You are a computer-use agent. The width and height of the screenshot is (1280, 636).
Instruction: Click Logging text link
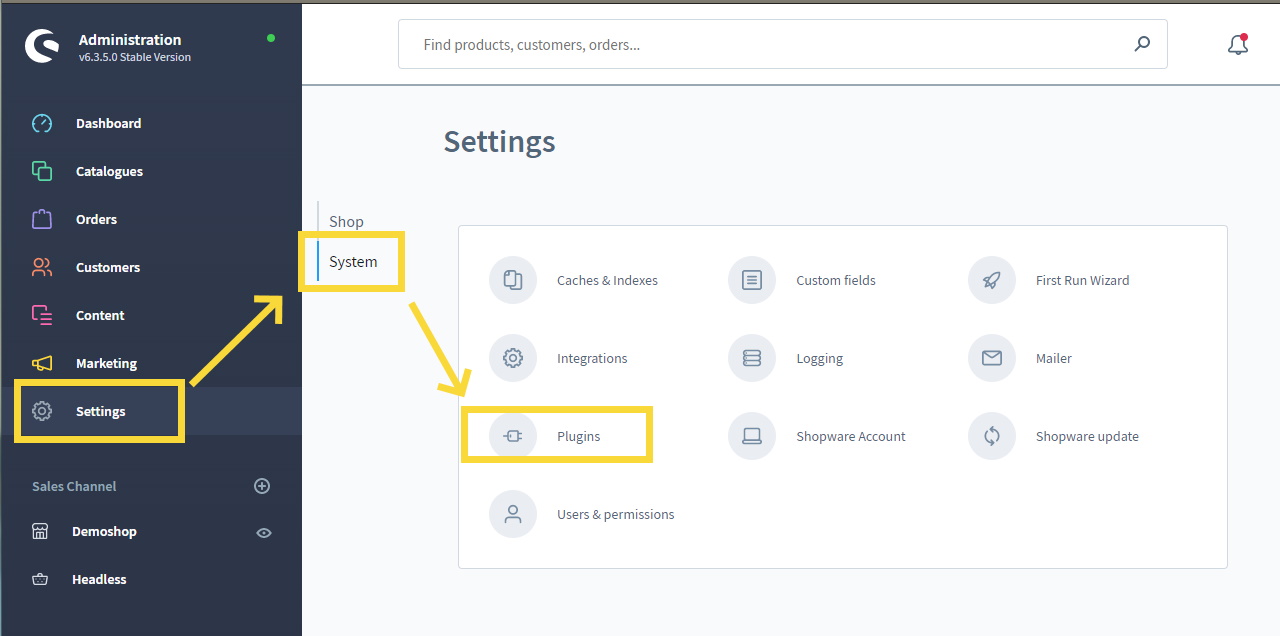coord(820,358)
